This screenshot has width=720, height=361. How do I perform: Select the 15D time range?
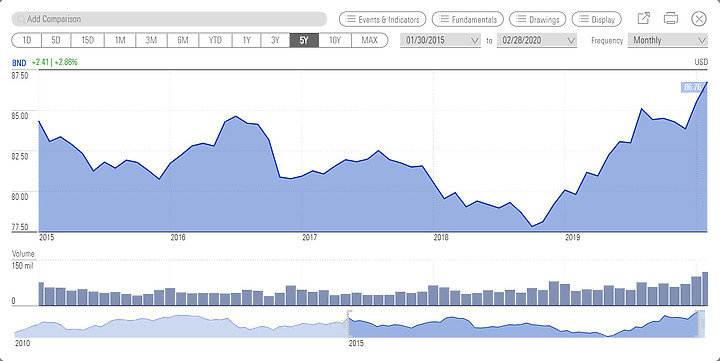[88, 40]
